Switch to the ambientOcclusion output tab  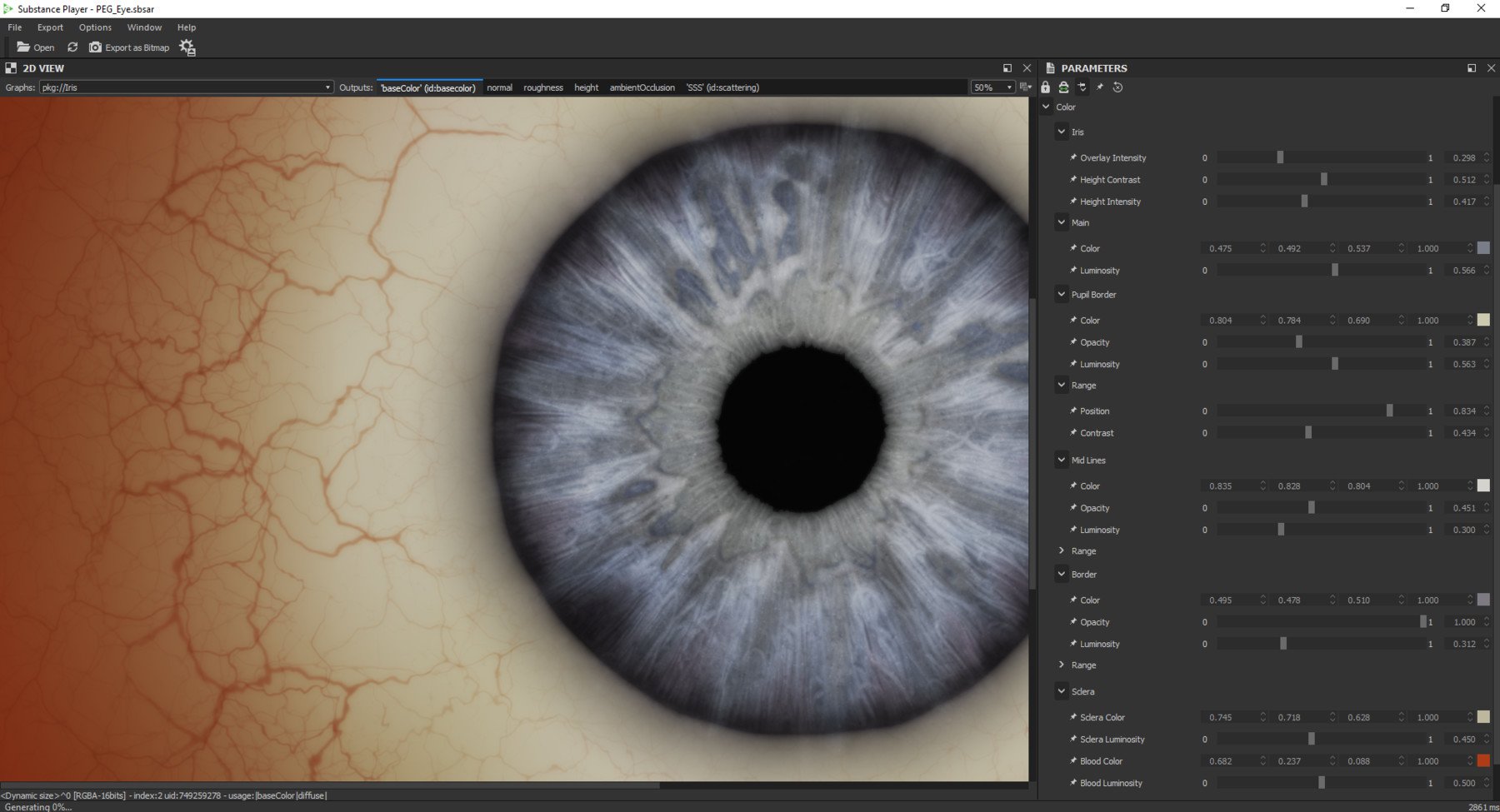tap(642, 87)
